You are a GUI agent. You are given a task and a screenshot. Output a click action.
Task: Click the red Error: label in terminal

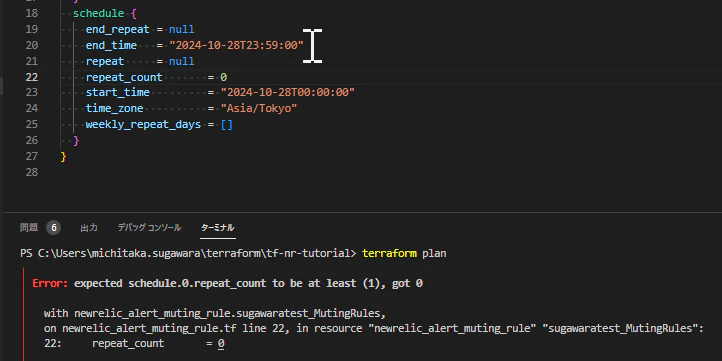point(50,283)
